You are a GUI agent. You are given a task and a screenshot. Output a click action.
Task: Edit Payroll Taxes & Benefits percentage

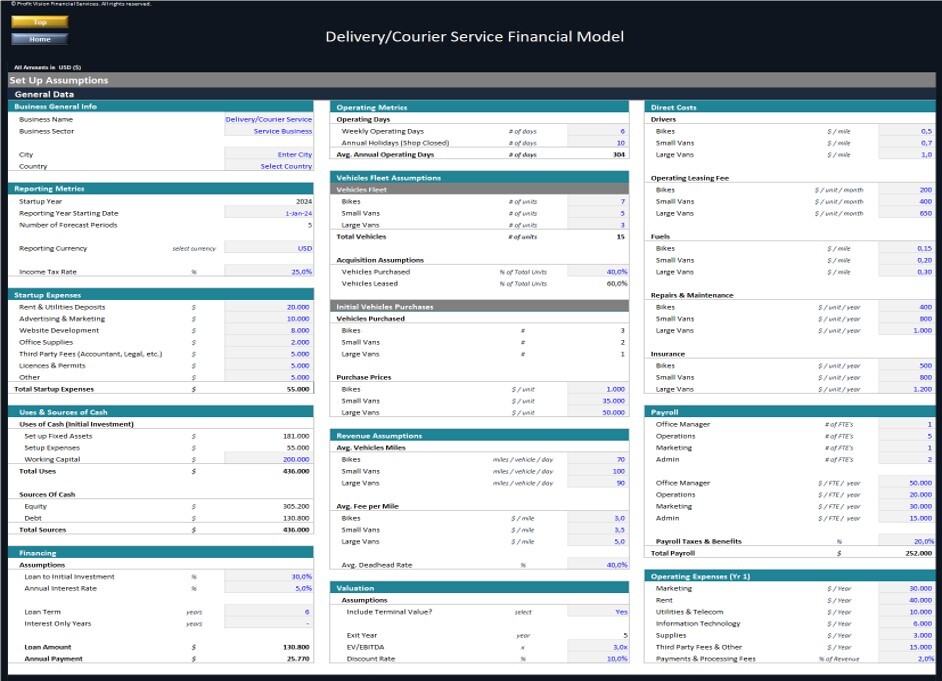coord(906,541)
